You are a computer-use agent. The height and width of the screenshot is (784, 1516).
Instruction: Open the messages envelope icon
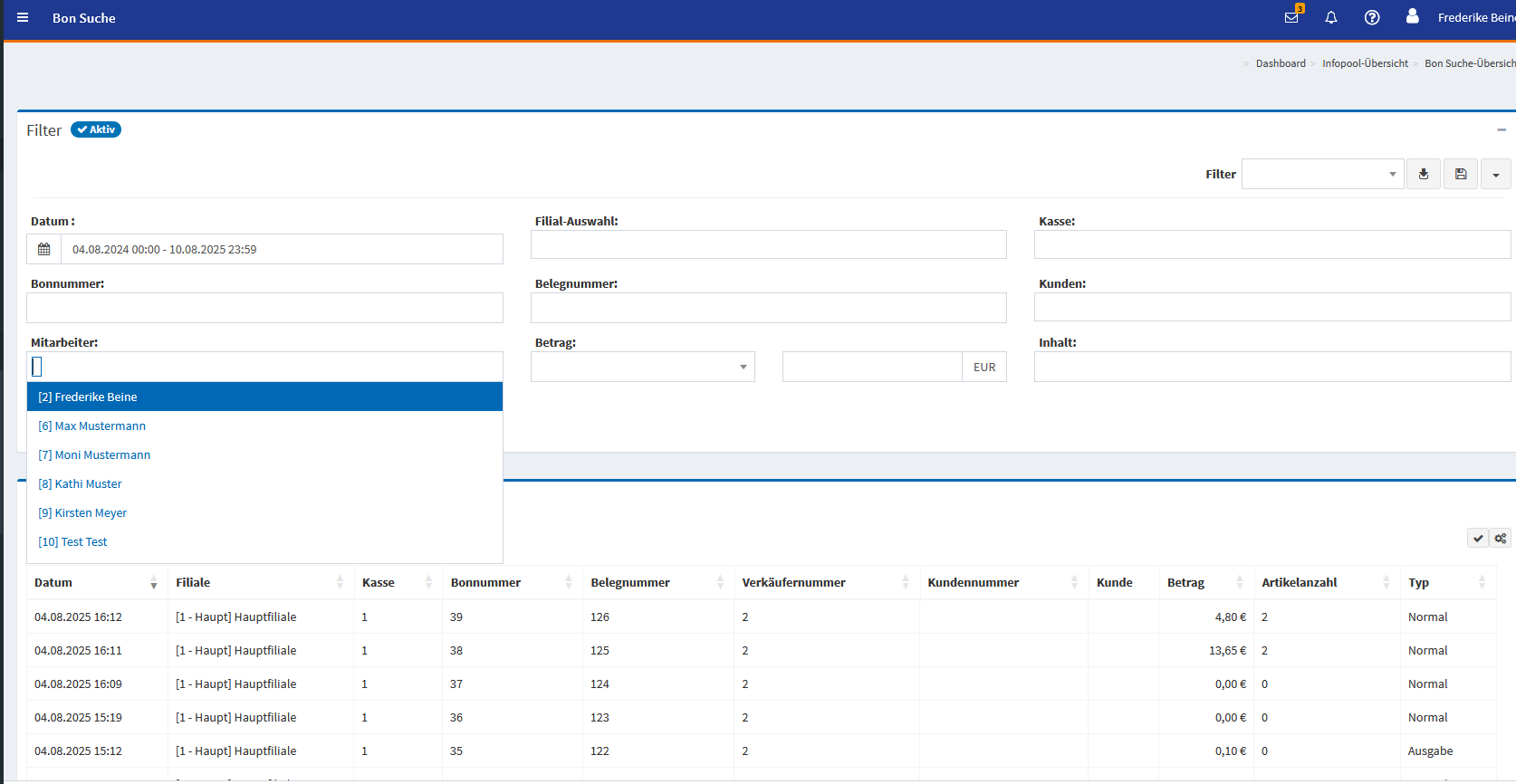(1291, 17)
